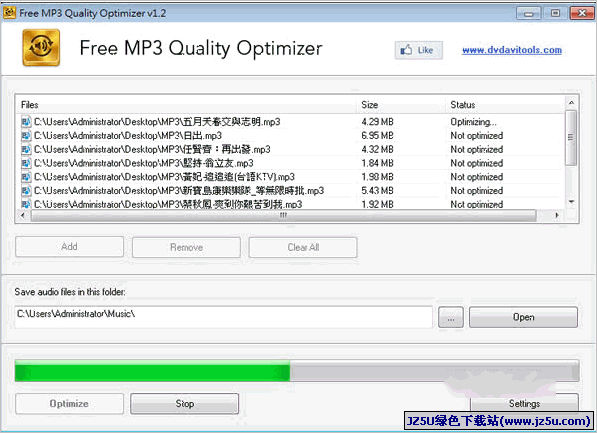The width and height of the screenshot is (597, 433).
Task: Click the Like thumbs-up button
Action: 418,50
